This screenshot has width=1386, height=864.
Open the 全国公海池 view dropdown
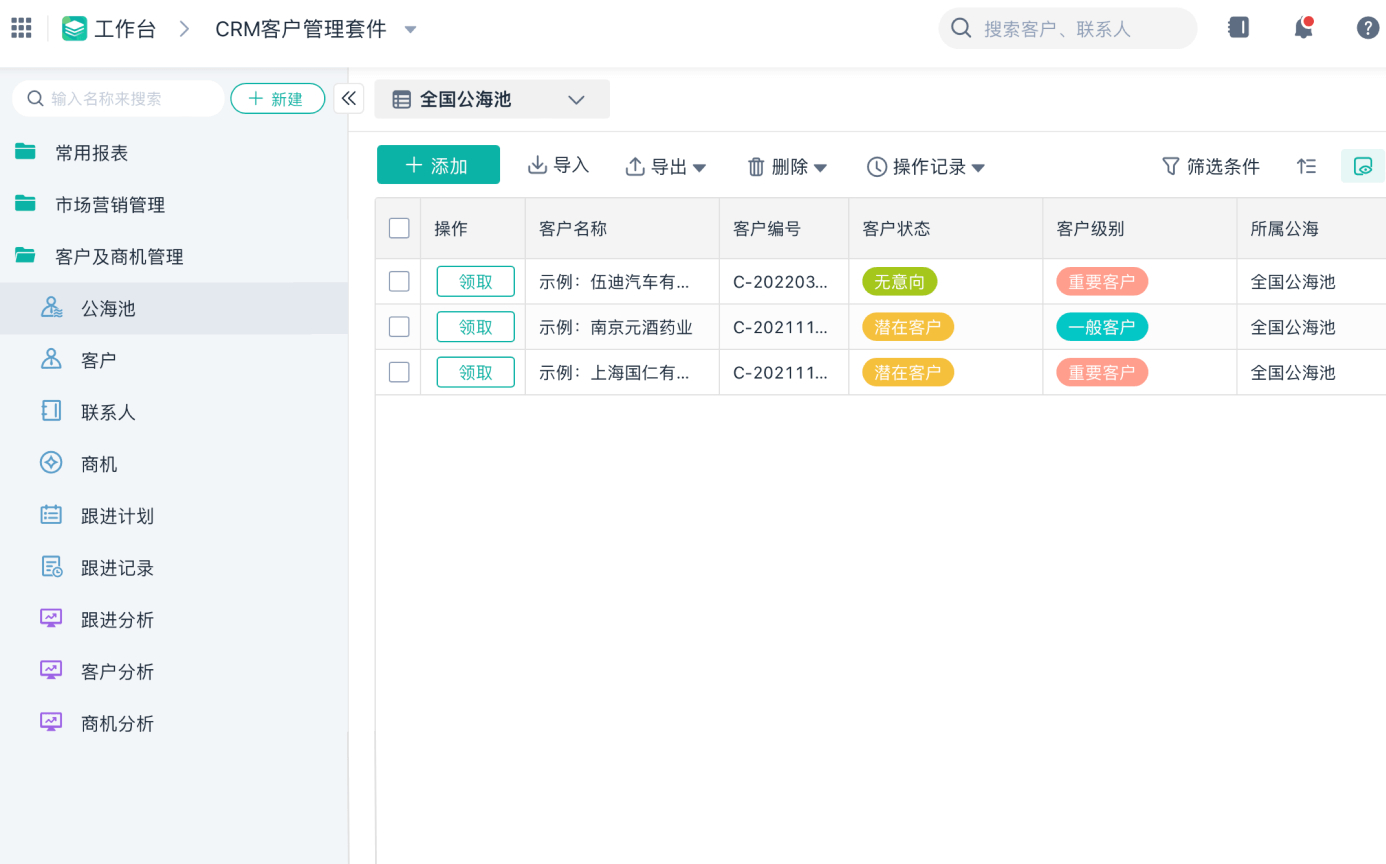point(492,99)
